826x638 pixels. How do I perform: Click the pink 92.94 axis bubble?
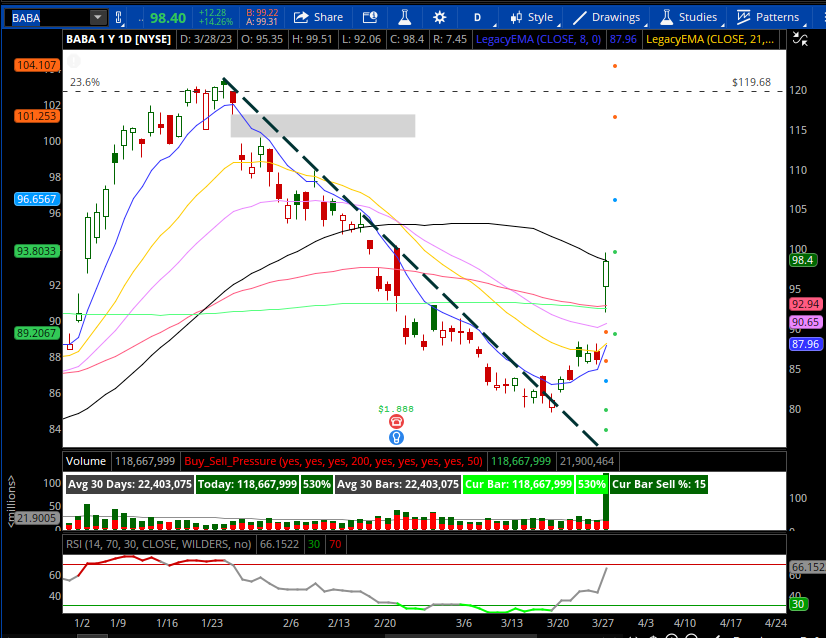click(806, 304)
